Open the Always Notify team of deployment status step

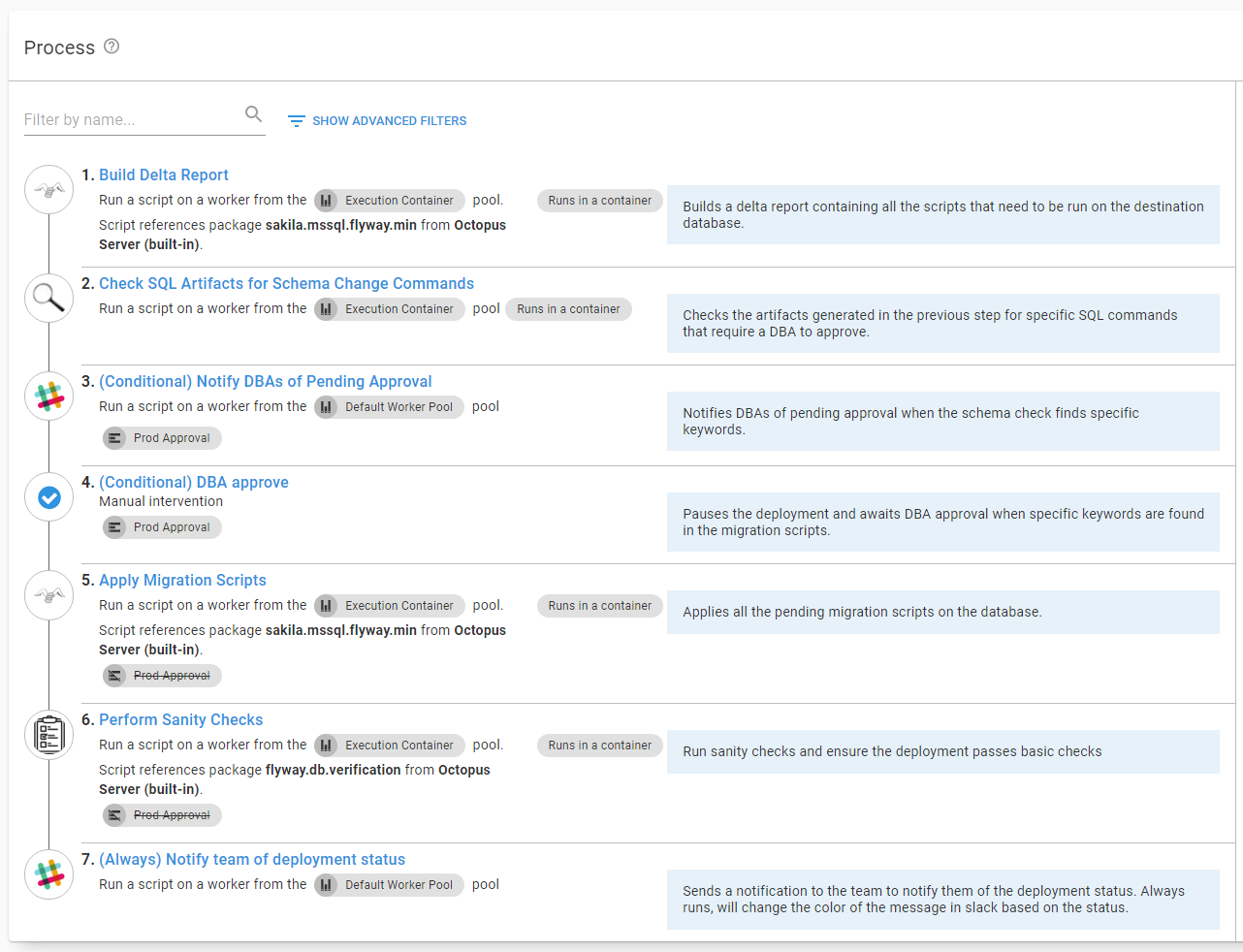[x=251, y=859]
